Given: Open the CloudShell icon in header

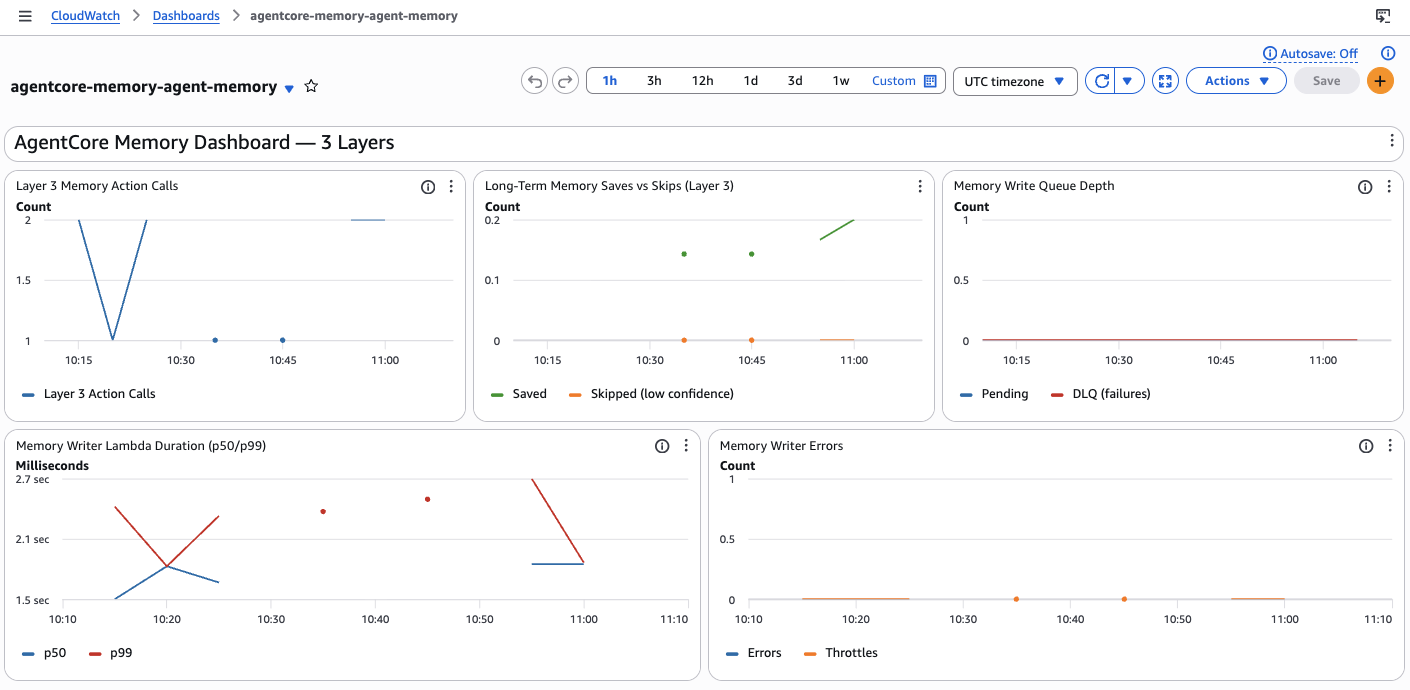Looking at the screenshot, I should click(1383, 16).
